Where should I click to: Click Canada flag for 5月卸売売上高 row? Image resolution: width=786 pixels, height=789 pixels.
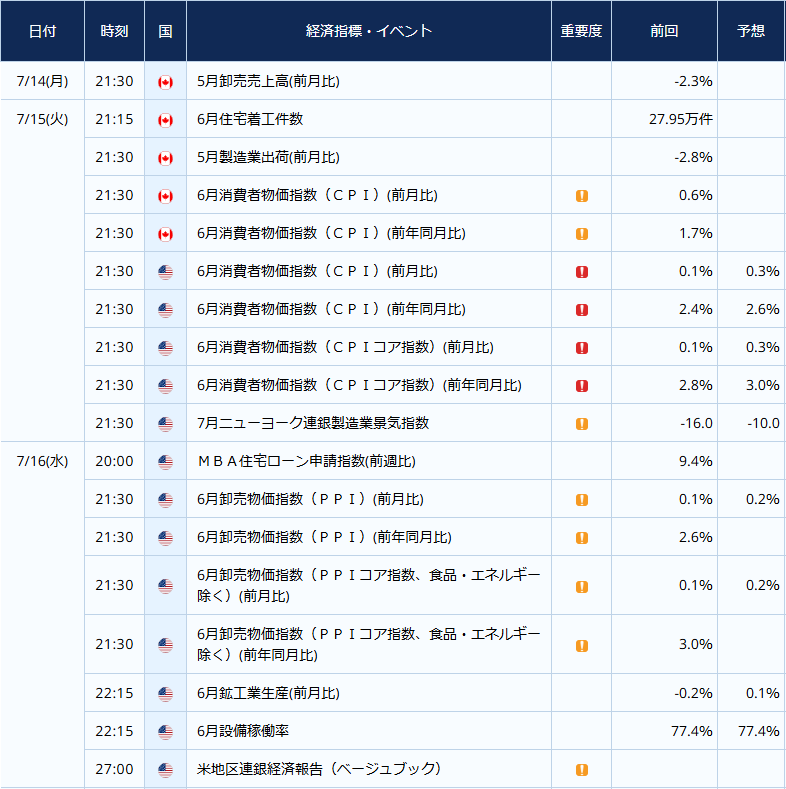(x=165, y=82)
